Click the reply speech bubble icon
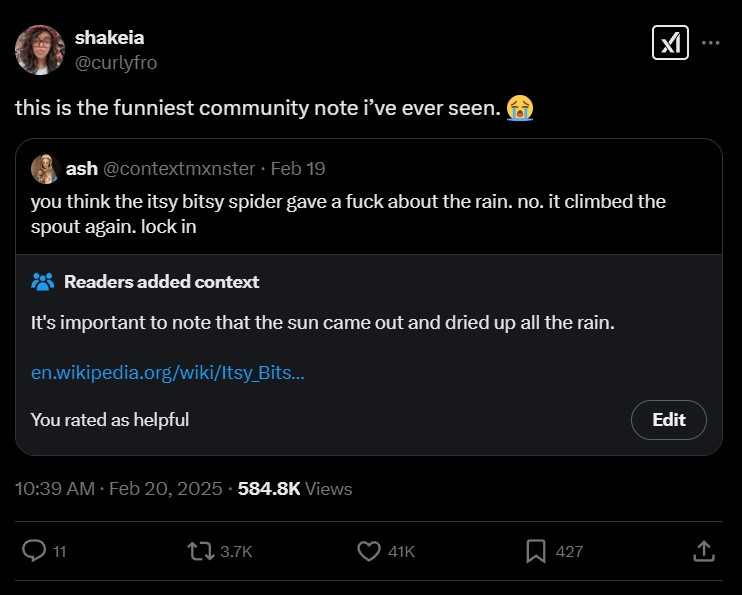Image resolution: width=742 pixels, height=595 pixels. tap(35, 551)
